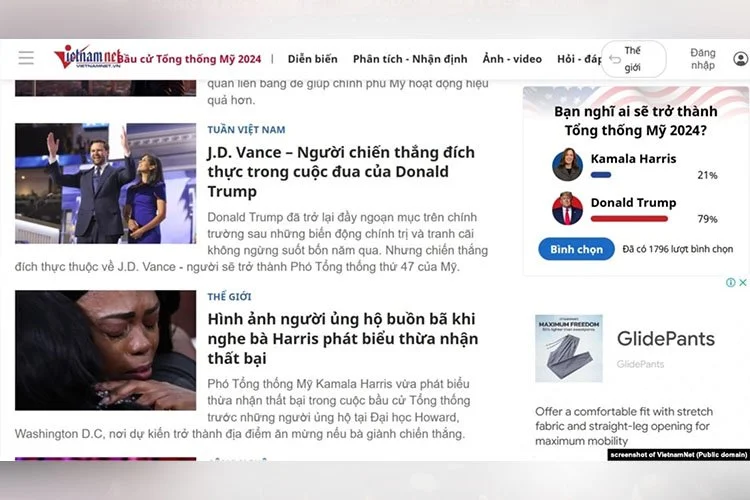Open the hamburger menu icon

(x=26, y=58)
